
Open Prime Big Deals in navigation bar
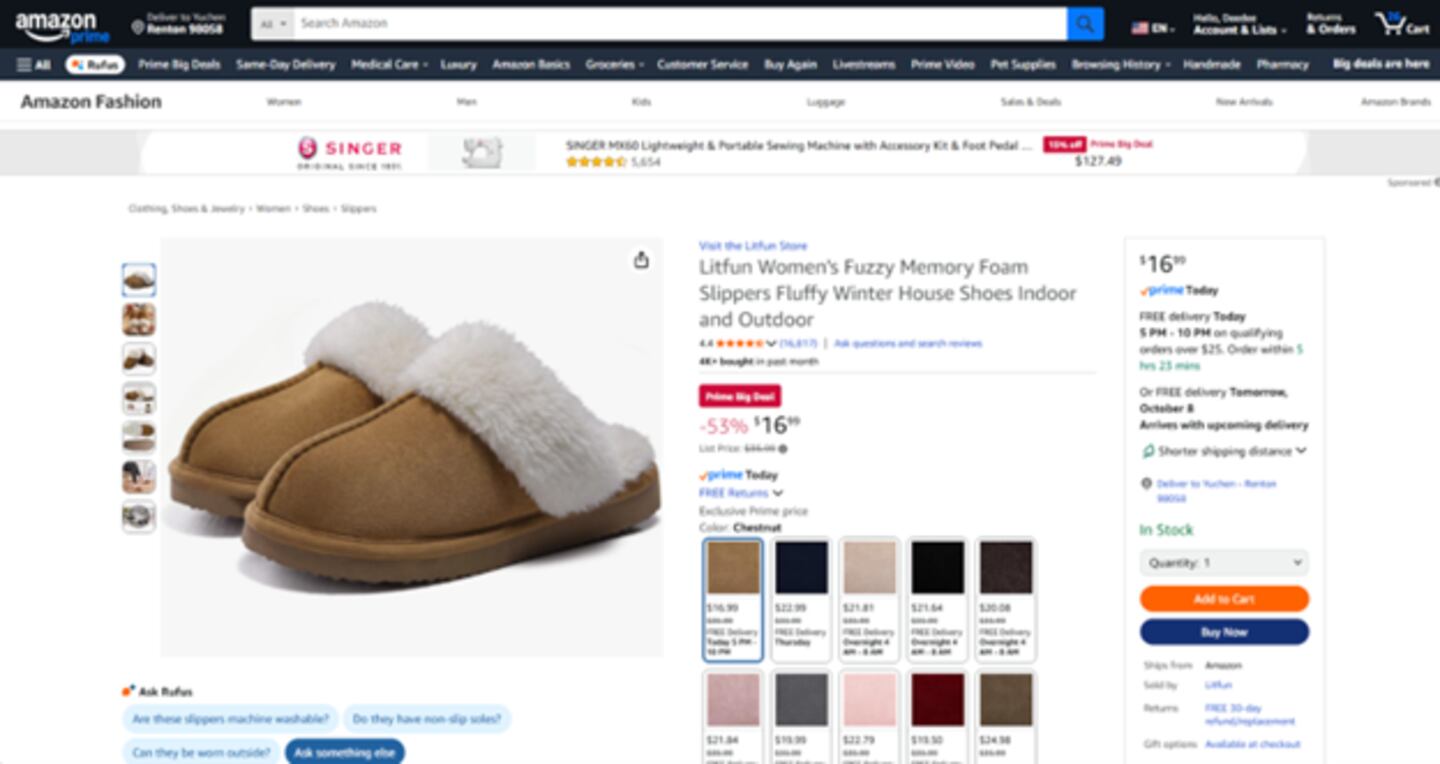(179, 65)
